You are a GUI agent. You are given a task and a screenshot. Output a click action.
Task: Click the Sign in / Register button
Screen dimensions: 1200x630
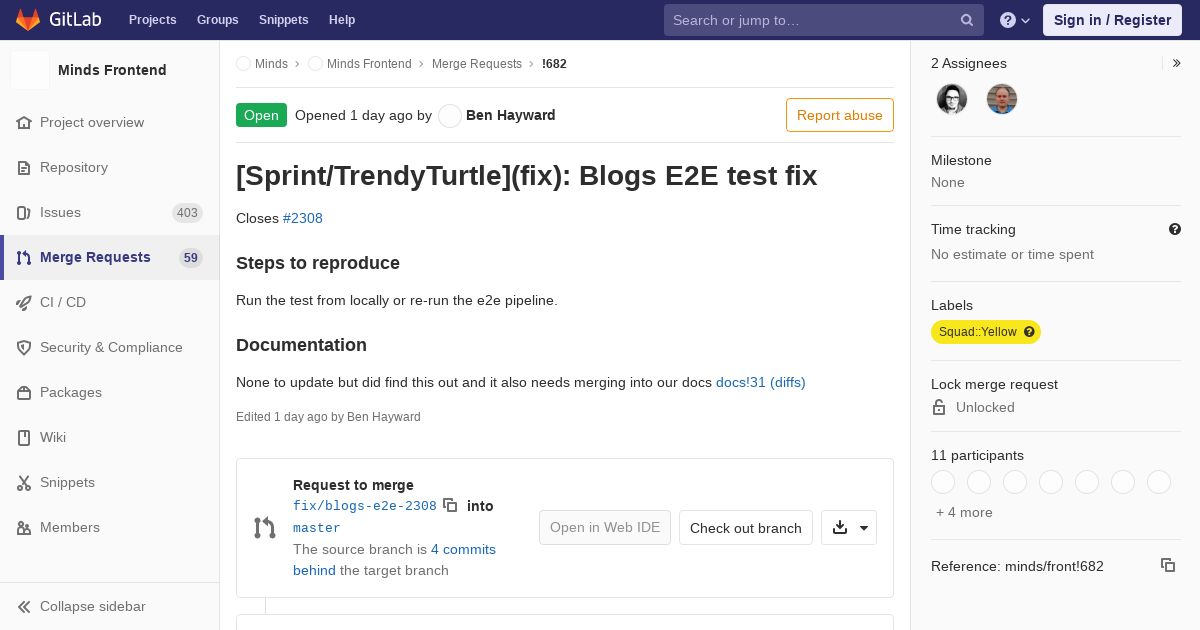[1112, 20]
